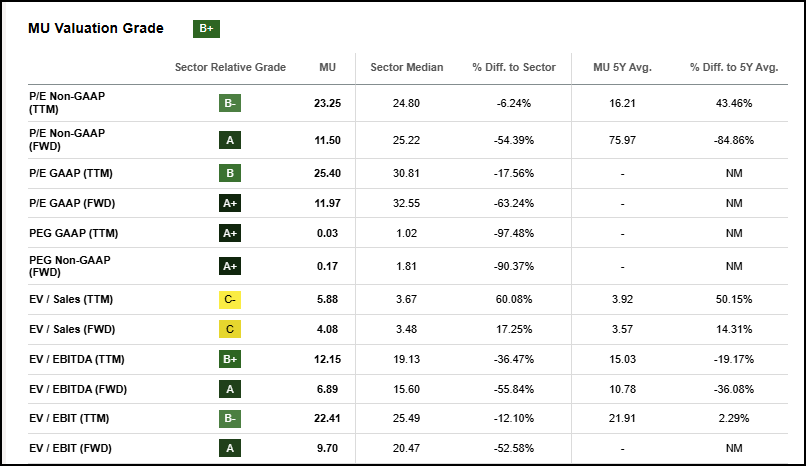This screenshot has width=806, height=466.
Task: Click the MU Valuation Grade heading
Action: [x=96, y=29]
